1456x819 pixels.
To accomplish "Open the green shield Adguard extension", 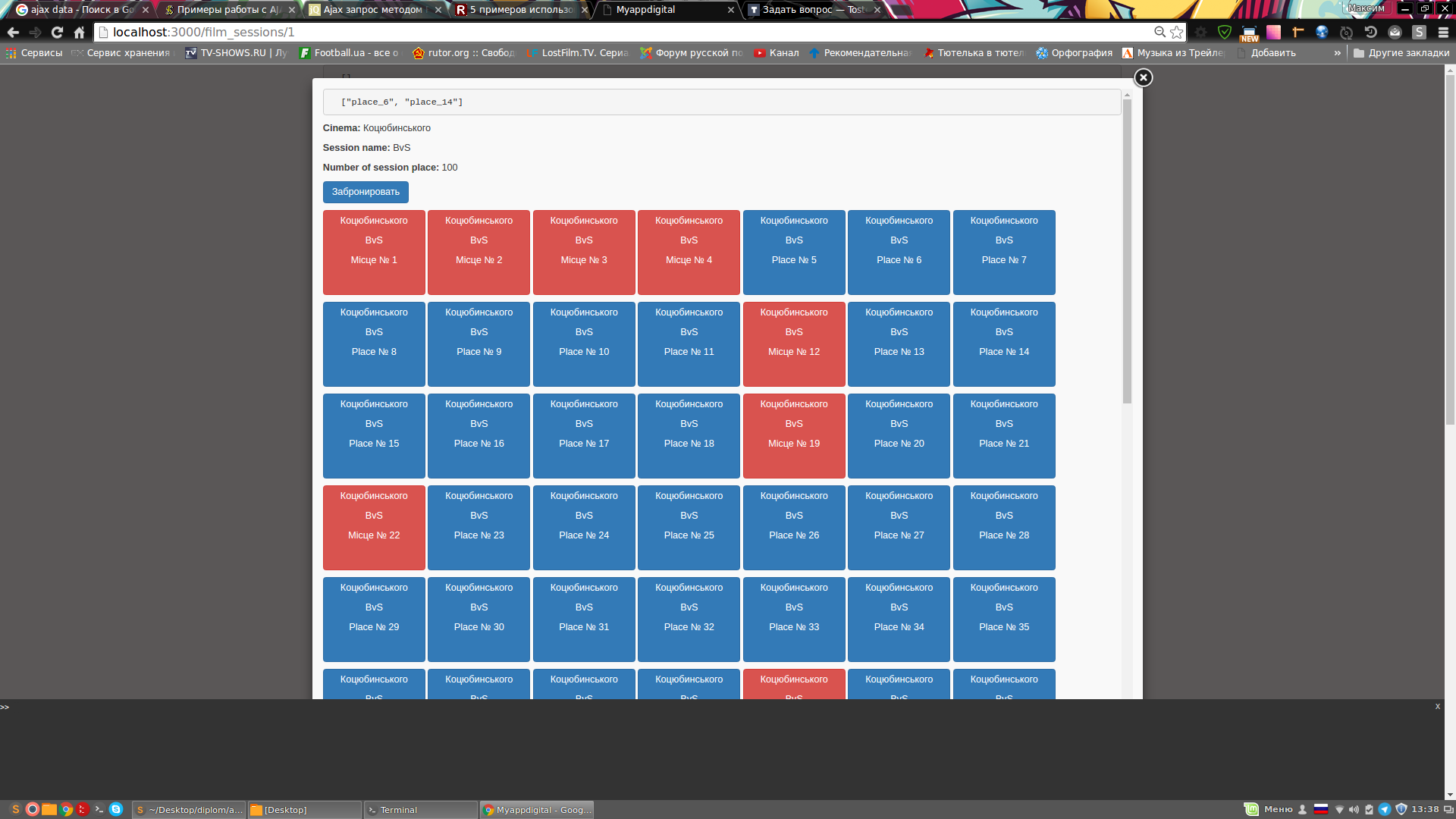I will tap(1225, 32).
